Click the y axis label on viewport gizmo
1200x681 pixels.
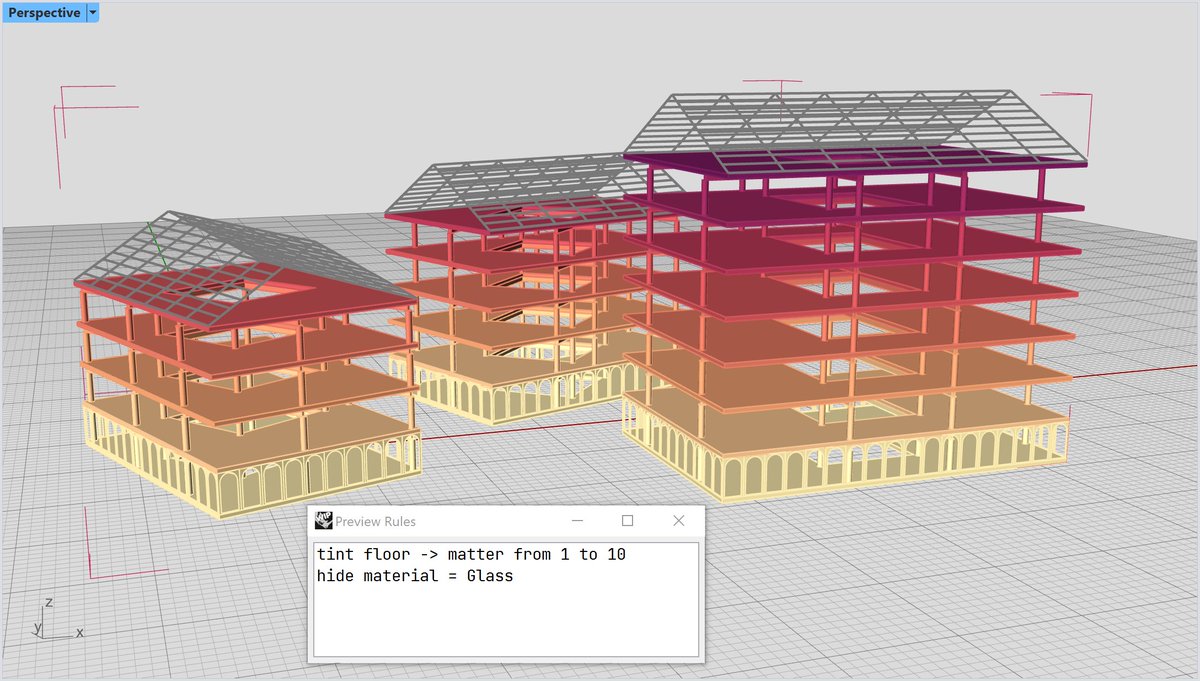pos(39,628)
